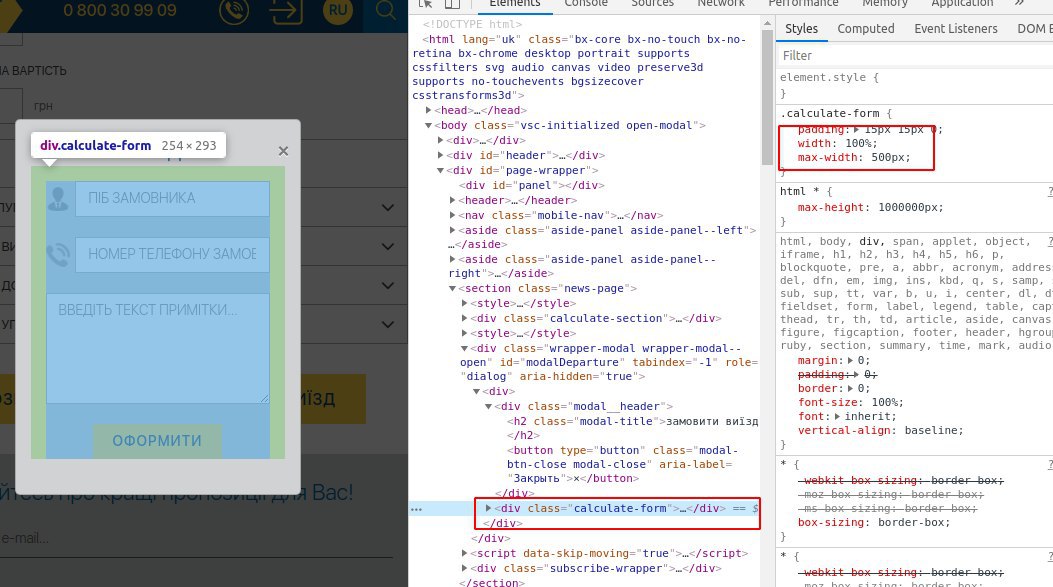Click the RU language badge

tap(338, 10)
